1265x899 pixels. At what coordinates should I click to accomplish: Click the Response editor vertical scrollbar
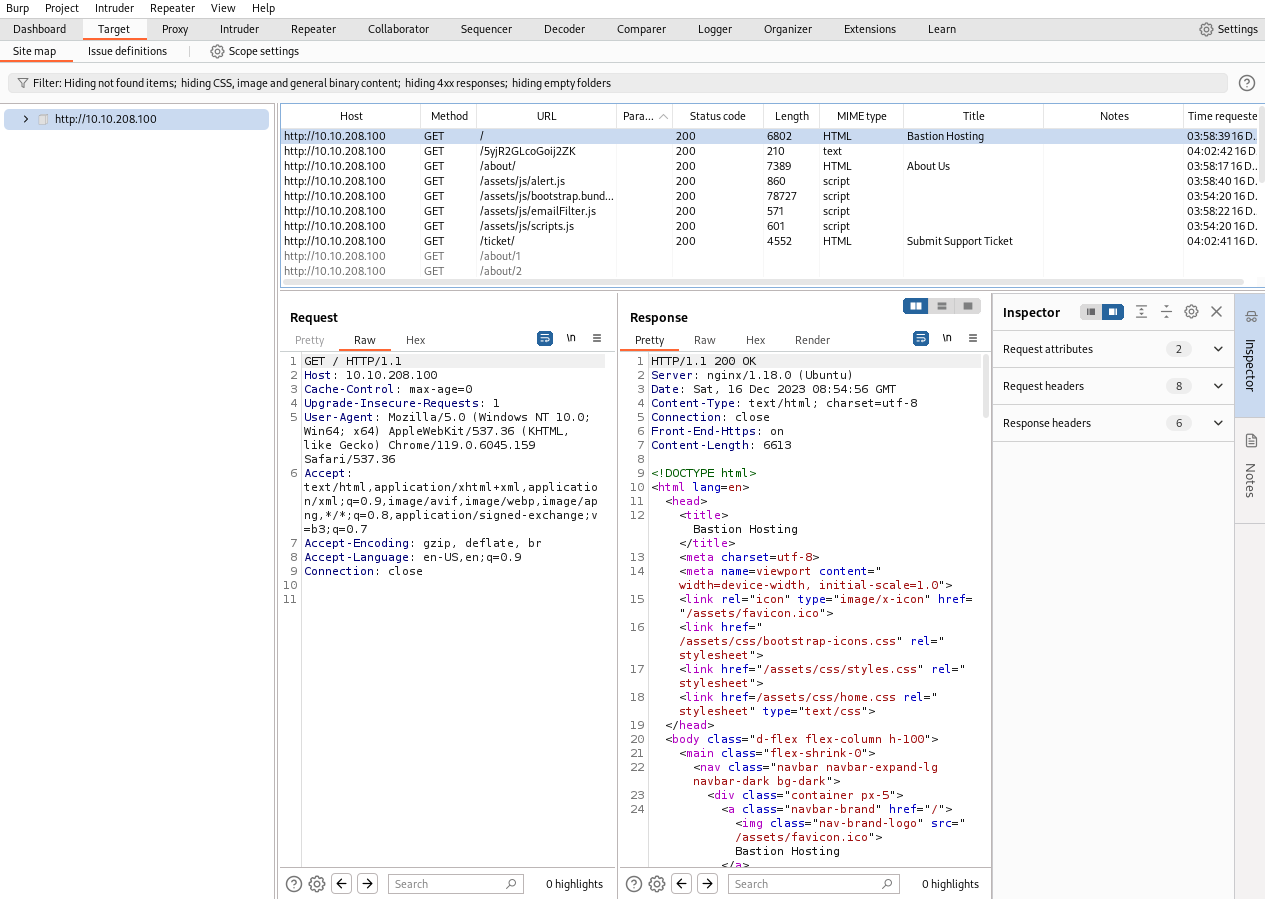click(x=986, y=386)
